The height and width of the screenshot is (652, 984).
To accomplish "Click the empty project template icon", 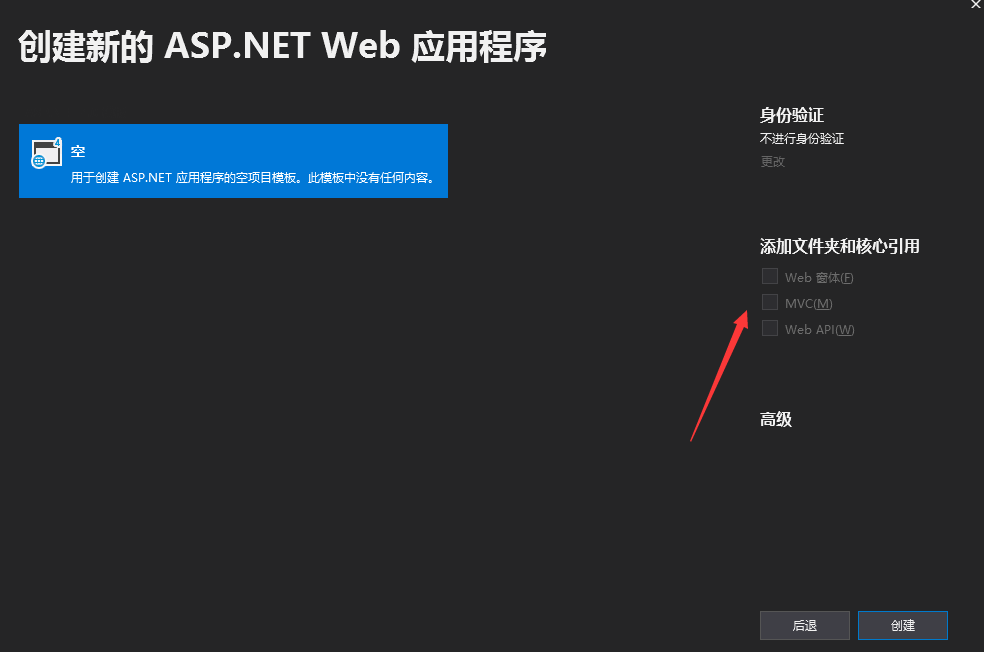I will 46,153.
